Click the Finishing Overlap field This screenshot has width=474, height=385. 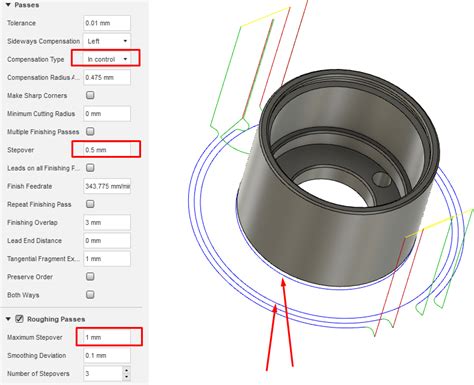[107, 222]
